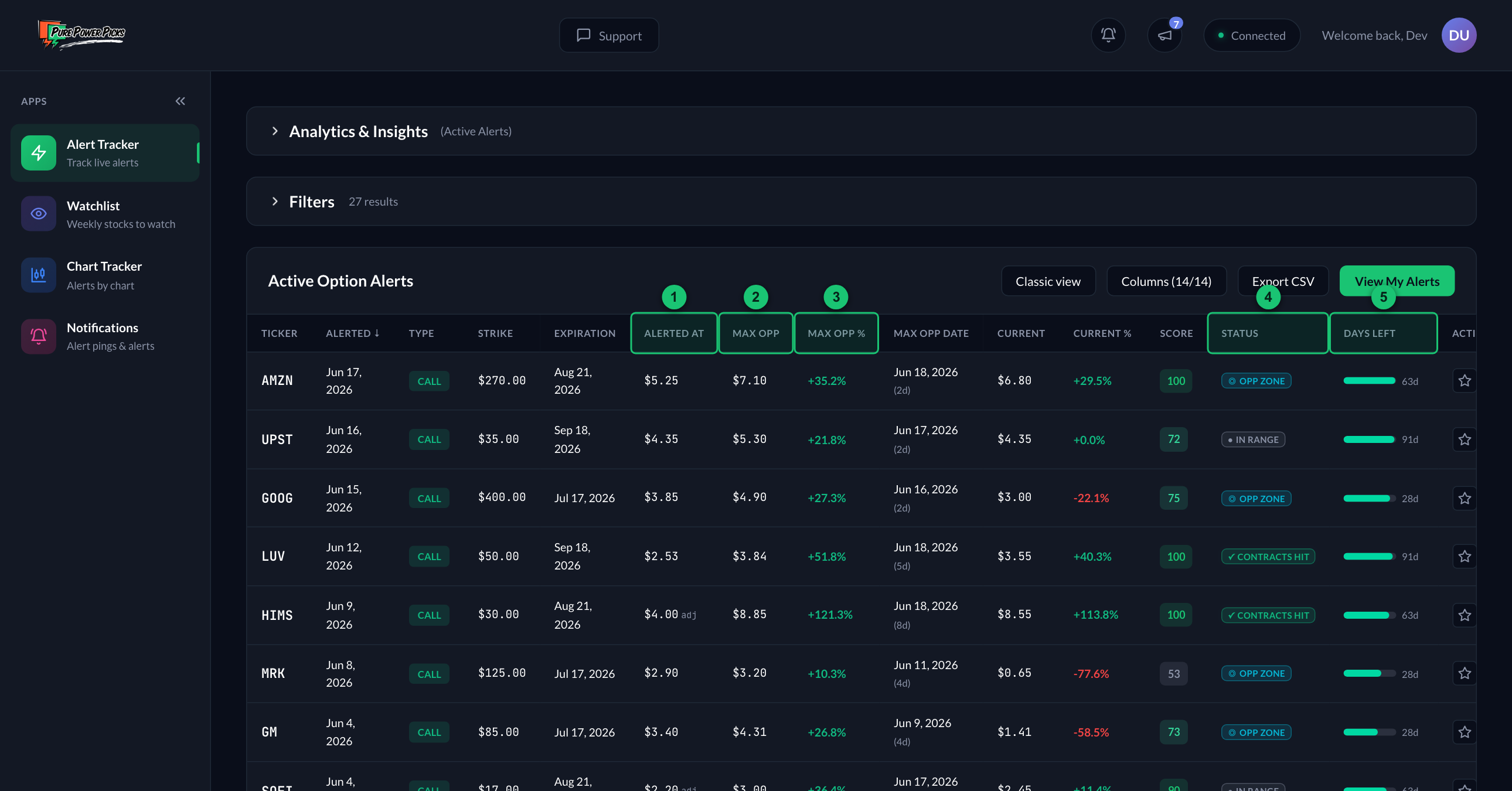The height and width of the screenshot is (791, 1512).
Task: Click the Score column header
Action: (x=1176, y=333)
